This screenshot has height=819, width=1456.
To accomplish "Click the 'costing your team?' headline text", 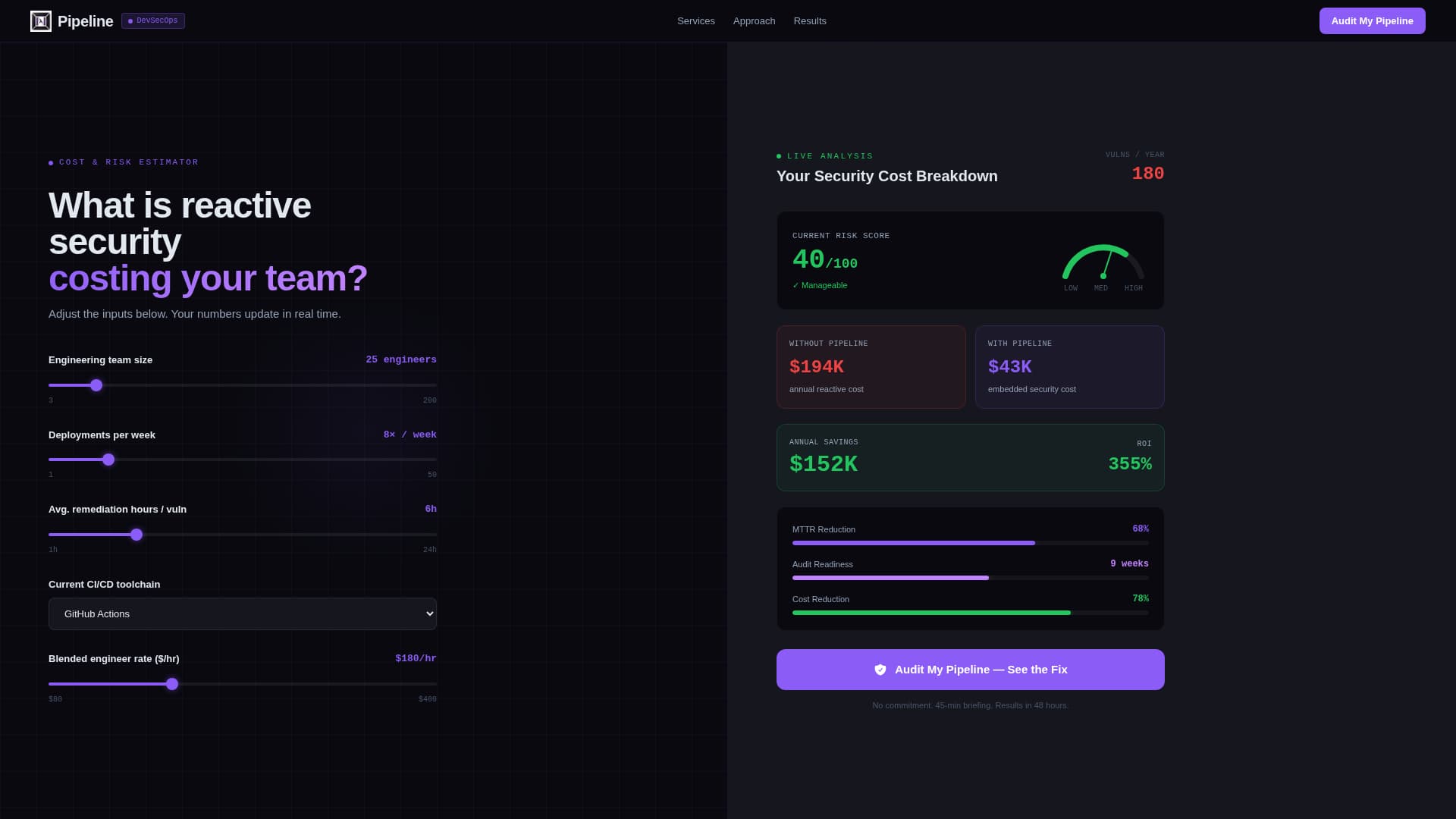I will tap(208, 278).
